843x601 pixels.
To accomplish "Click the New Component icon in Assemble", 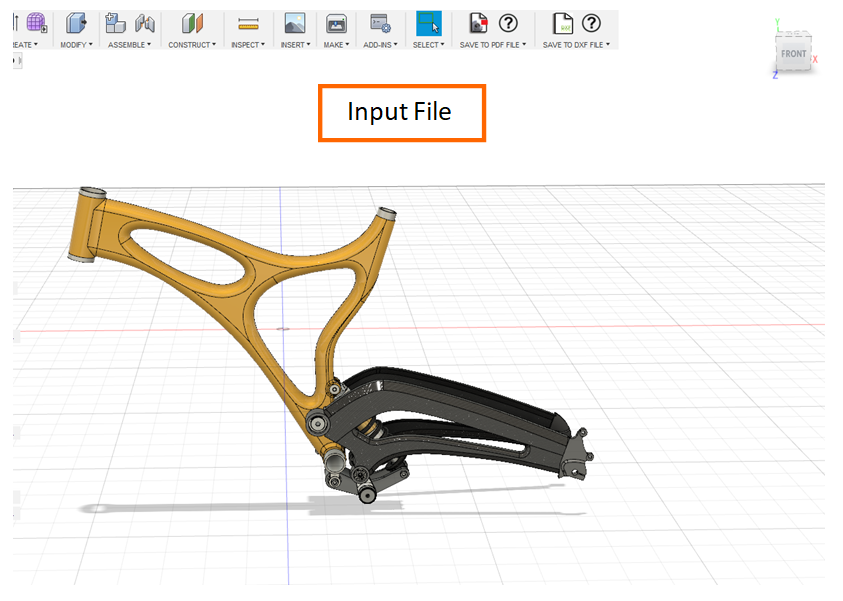I will tap(116, 23).
